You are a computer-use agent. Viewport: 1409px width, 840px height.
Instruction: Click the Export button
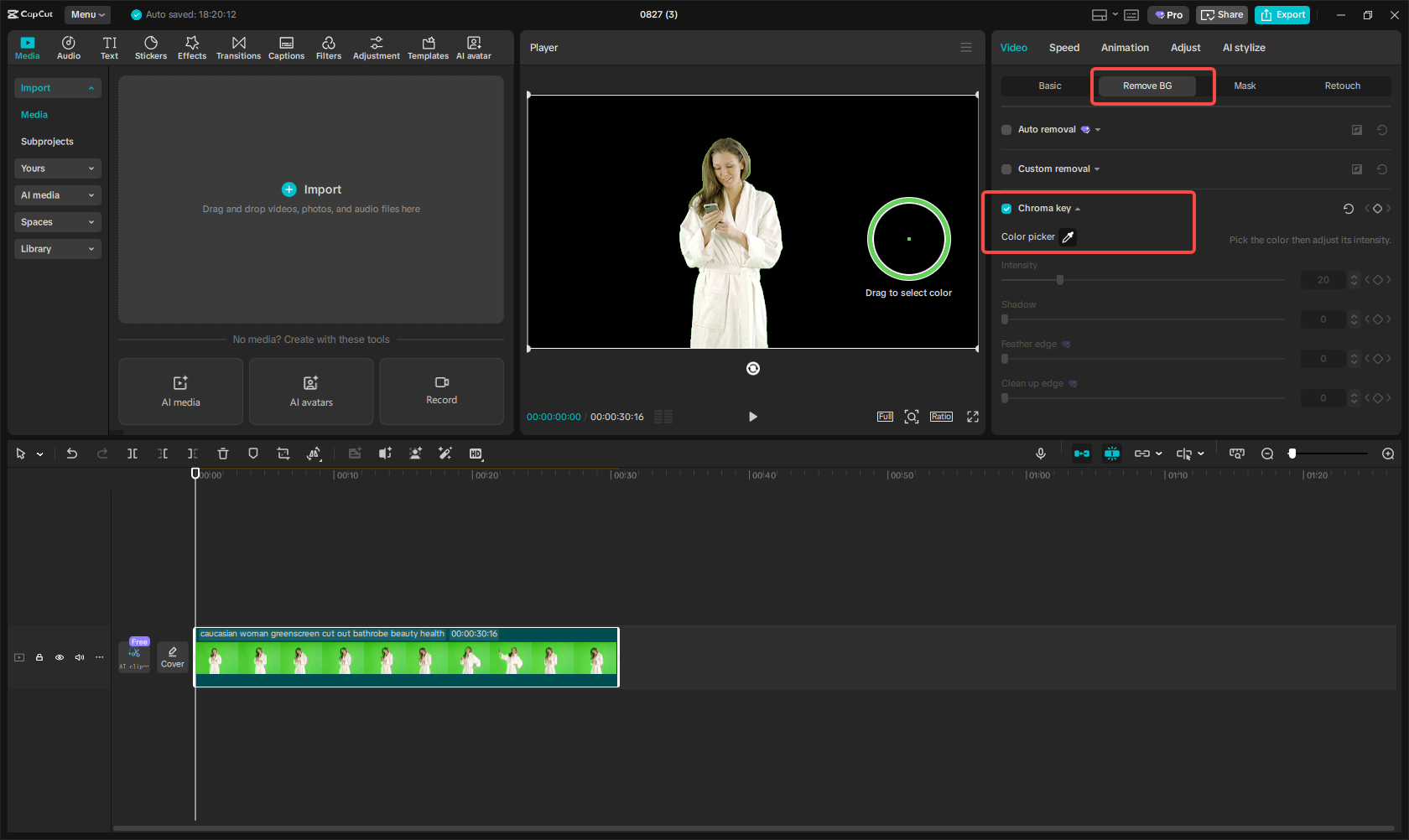click(1282, 15)
